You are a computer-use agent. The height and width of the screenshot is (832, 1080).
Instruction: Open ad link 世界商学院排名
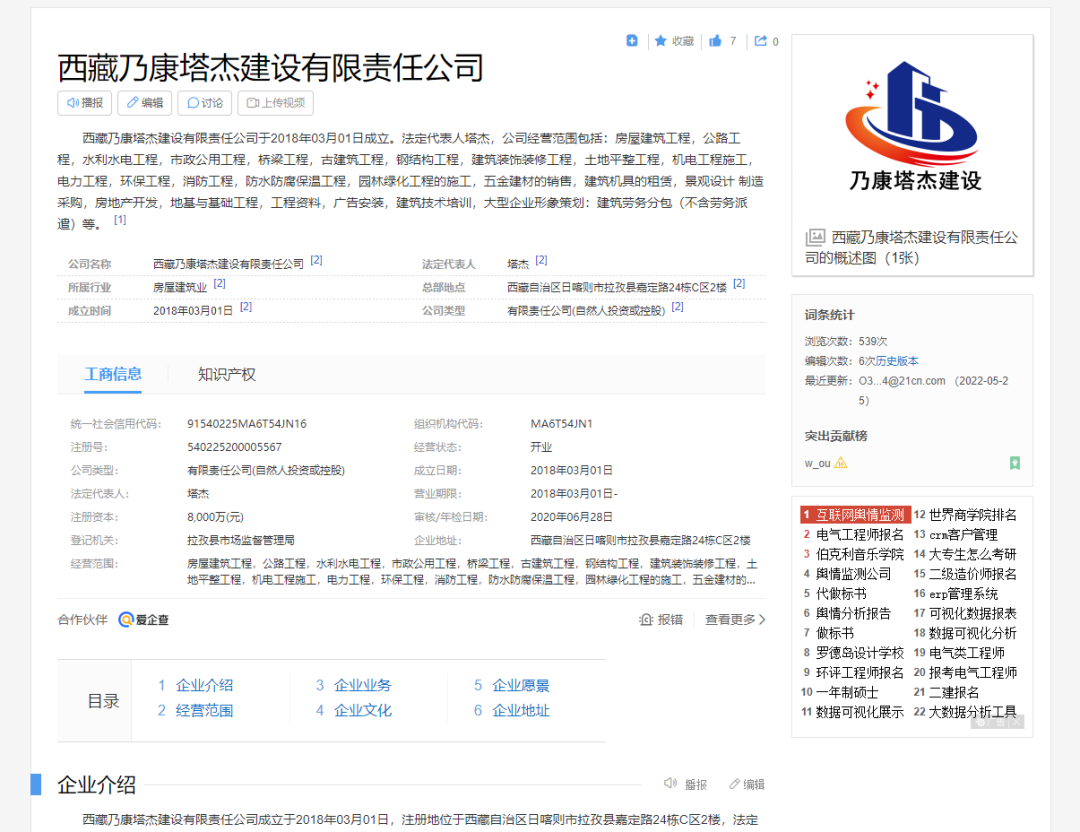coord(973,514)
